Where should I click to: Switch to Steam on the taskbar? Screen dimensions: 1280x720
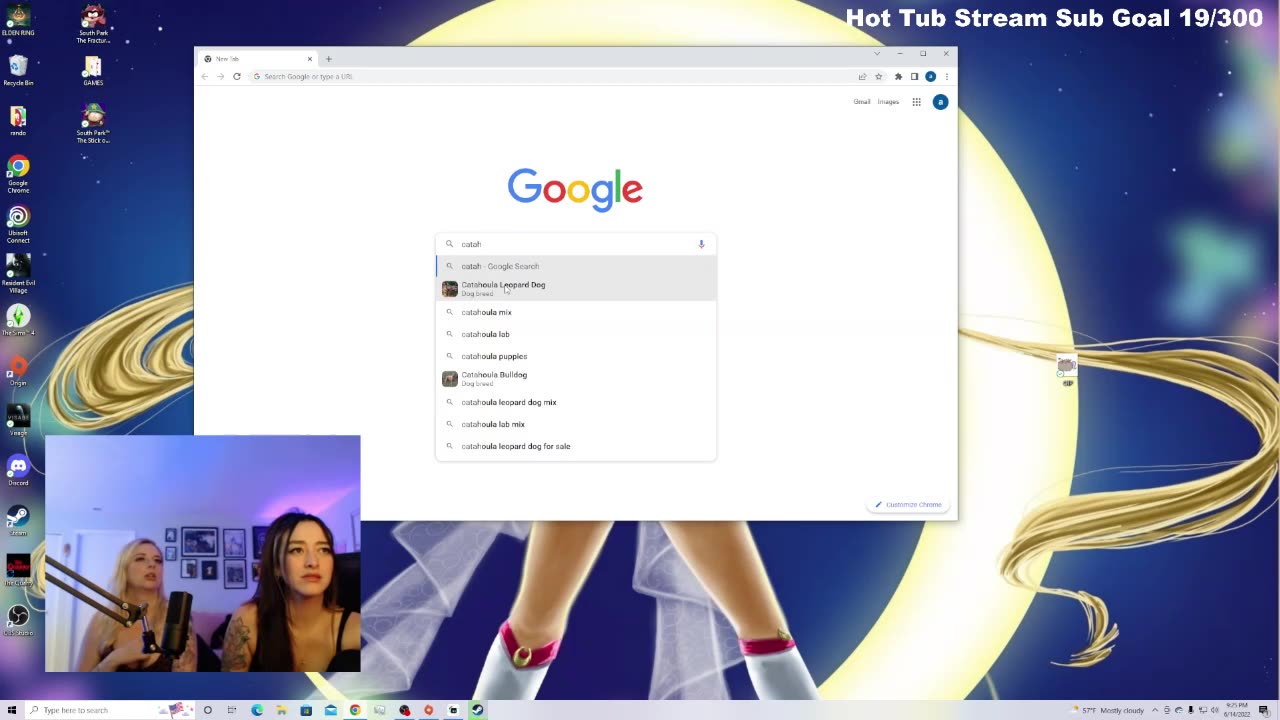(x=478, y=710)
